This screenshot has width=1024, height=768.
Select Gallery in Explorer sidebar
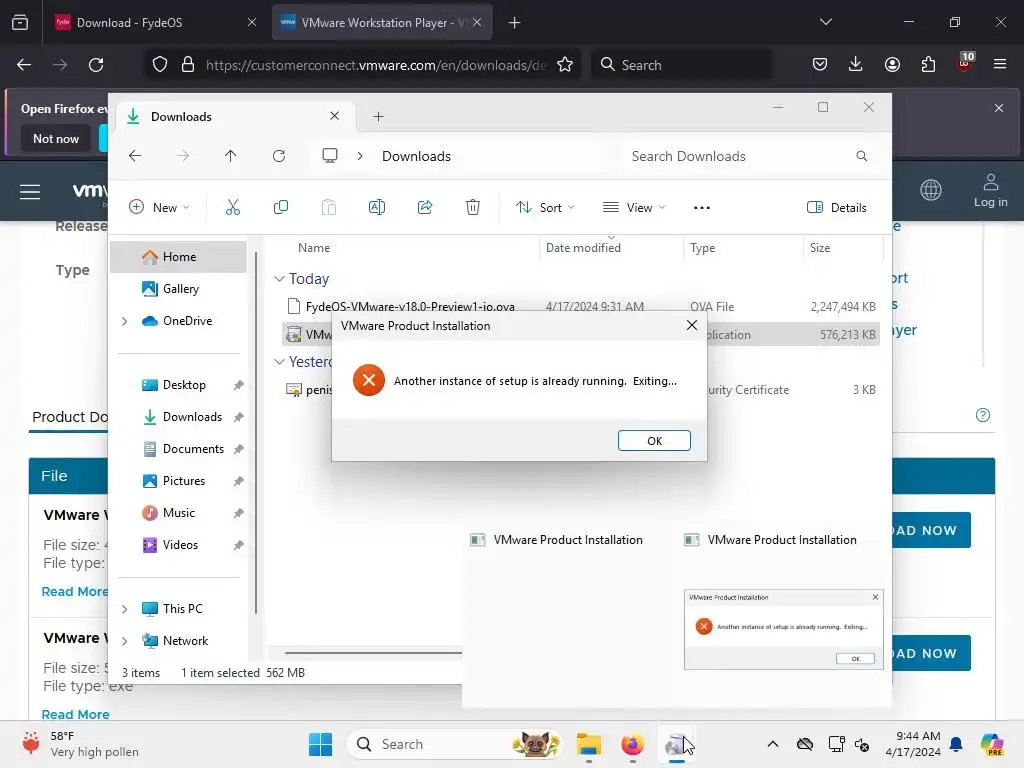(x=178, y=289)
